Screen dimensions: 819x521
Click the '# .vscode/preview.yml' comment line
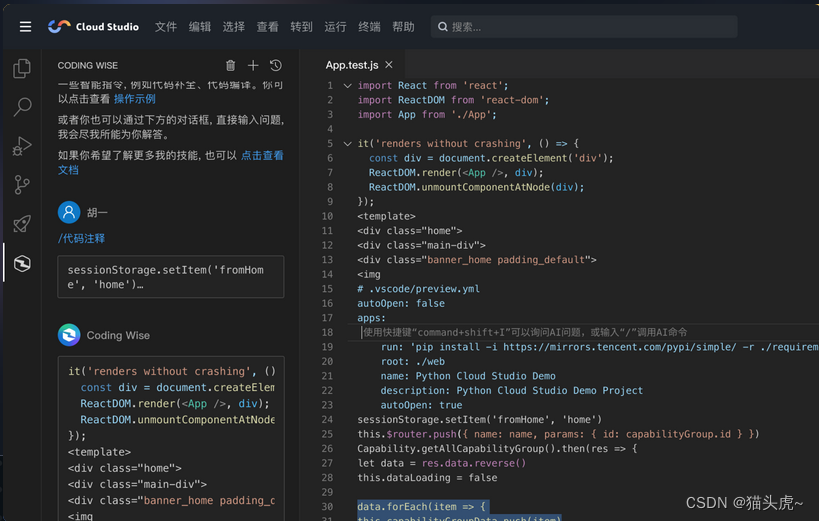(x=418, y=288)
